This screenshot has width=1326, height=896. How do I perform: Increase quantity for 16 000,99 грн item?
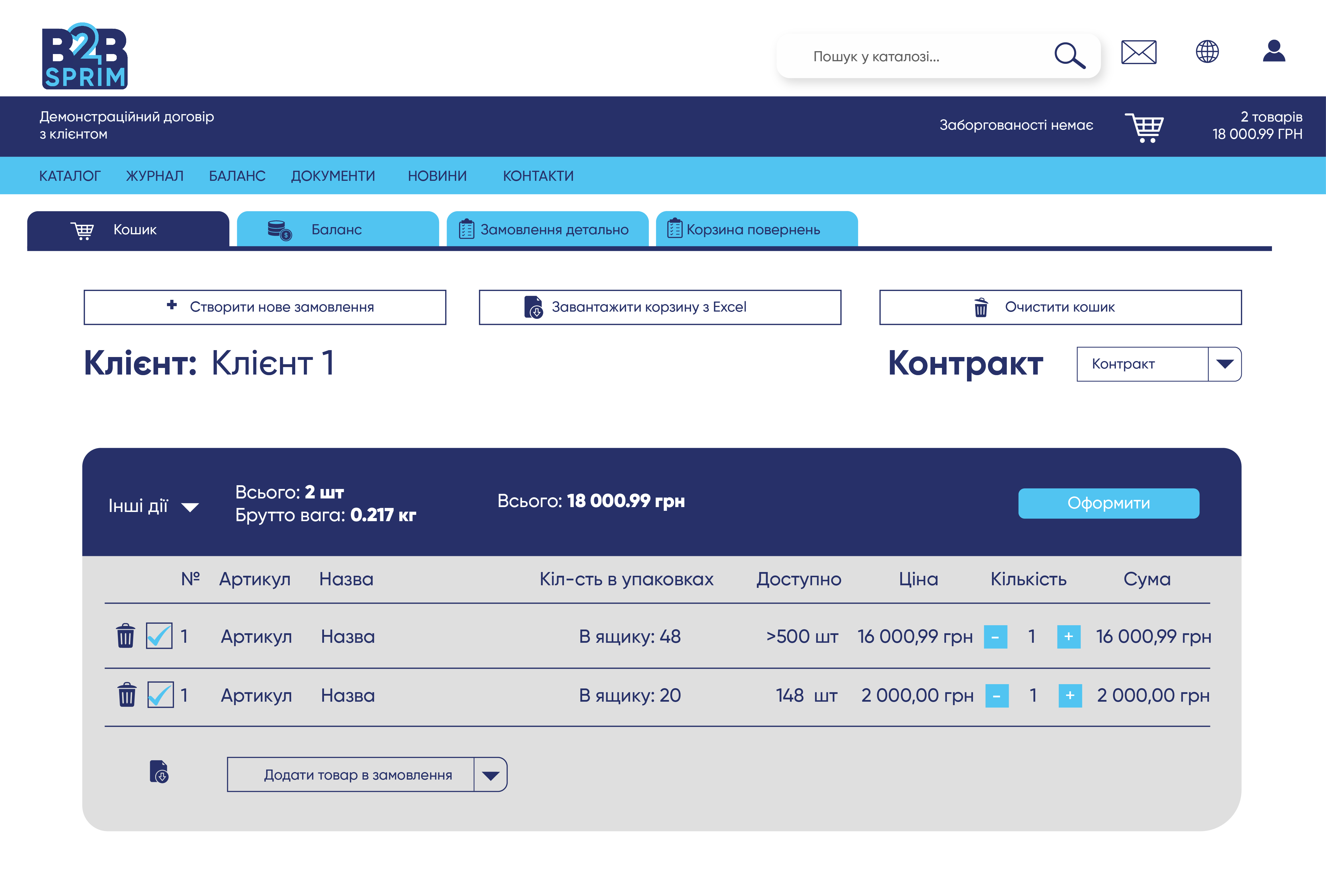tap(1069, 636)
